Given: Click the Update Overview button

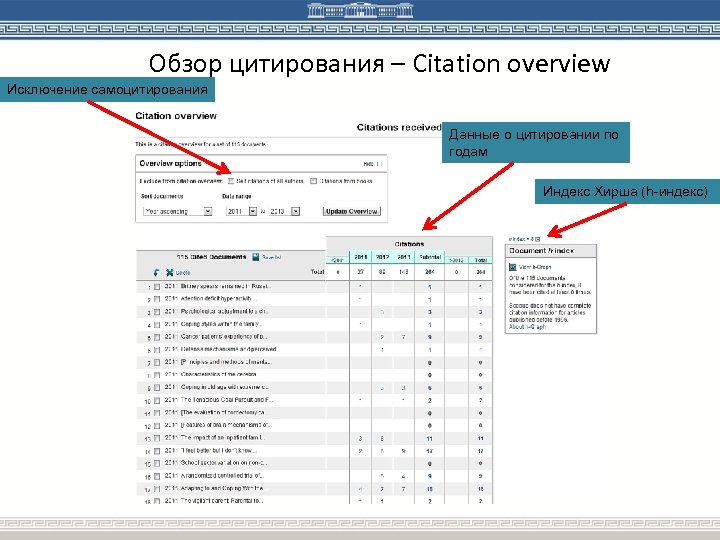Looking at the screenshot, I should click(352, 211).
